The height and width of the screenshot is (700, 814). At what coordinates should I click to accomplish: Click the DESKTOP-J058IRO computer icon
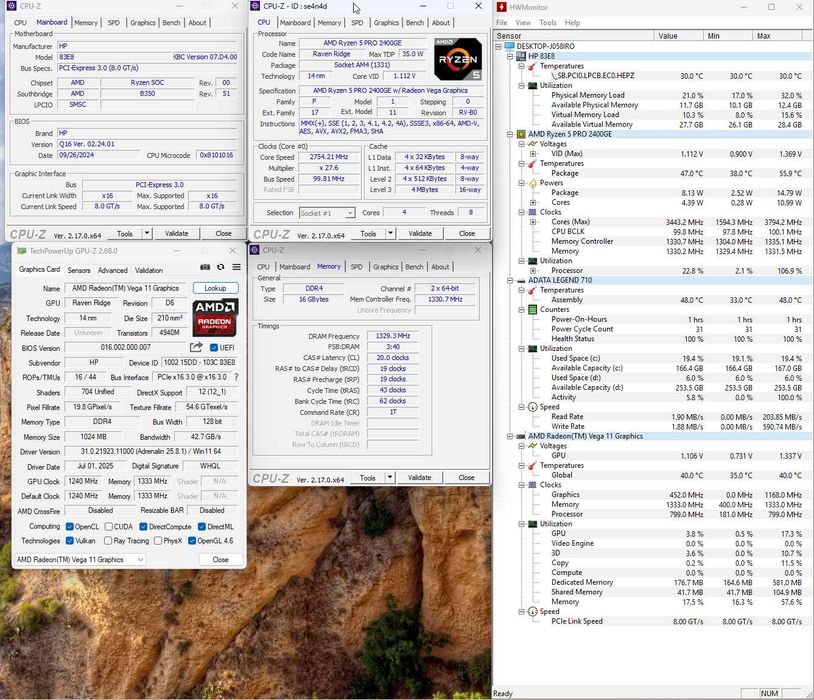coord(509,46)
